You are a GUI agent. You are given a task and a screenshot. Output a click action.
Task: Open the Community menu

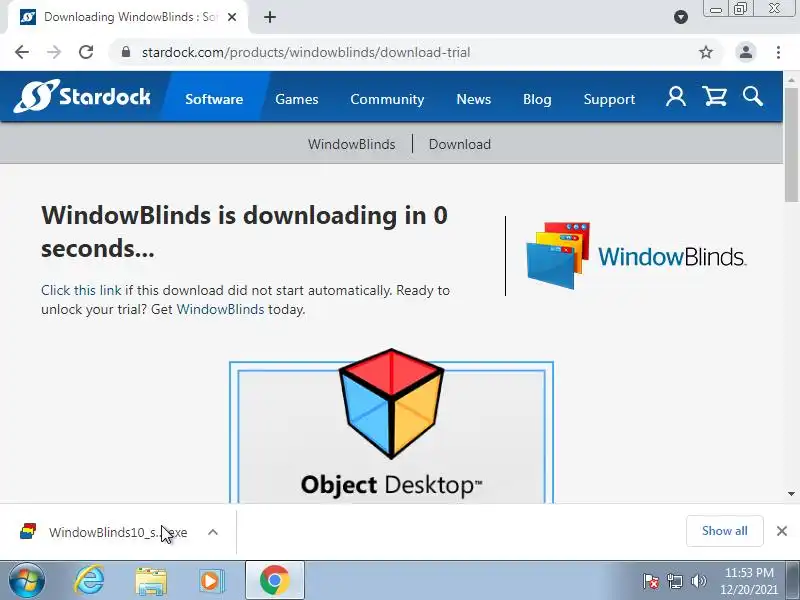coord(387,98)
